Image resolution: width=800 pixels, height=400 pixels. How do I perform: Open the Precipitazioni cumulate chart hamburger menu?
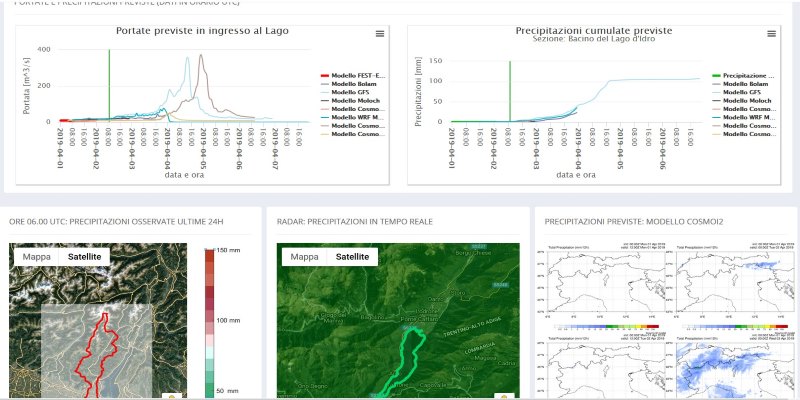point(771,34)
